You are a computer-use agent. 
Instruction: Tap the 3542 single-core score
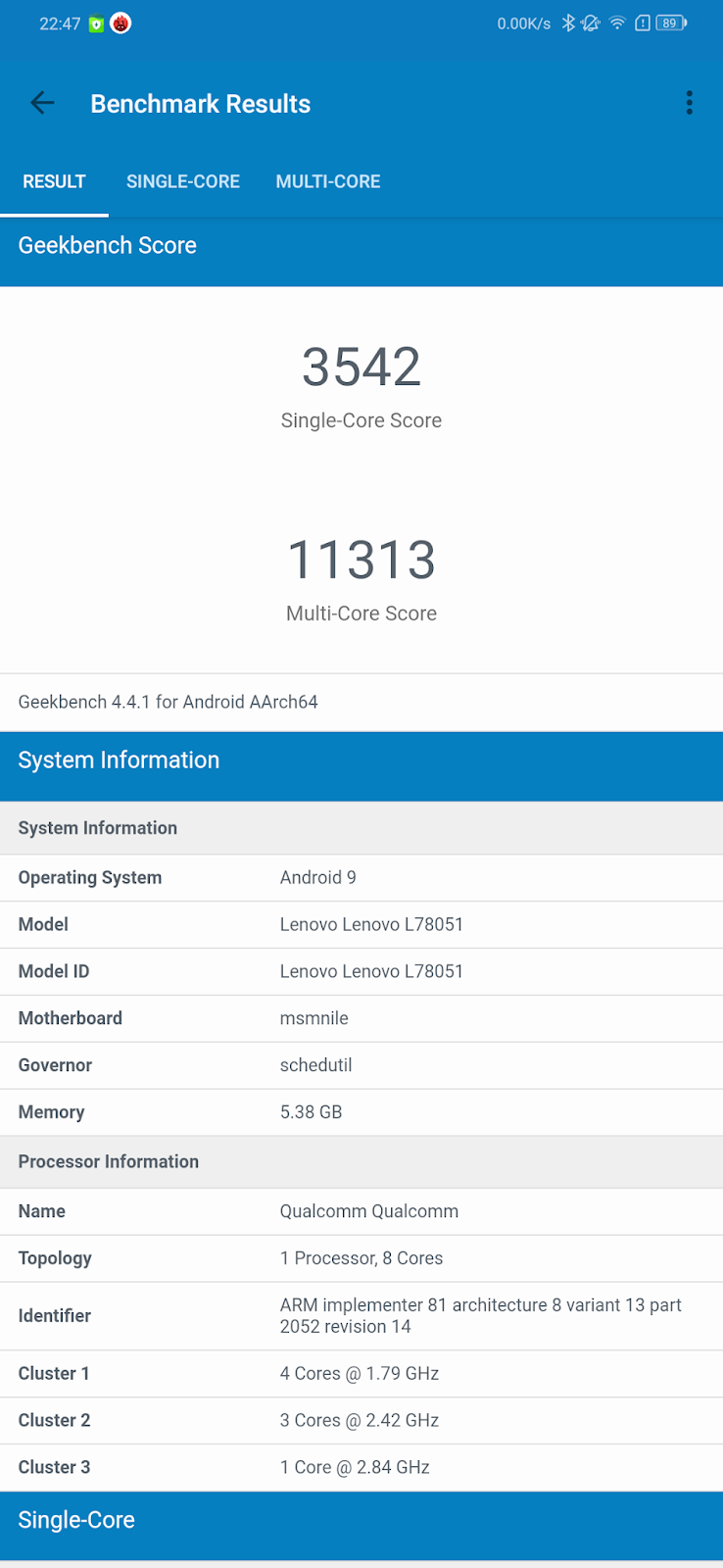pyautogui.click(x=361, y=367)
